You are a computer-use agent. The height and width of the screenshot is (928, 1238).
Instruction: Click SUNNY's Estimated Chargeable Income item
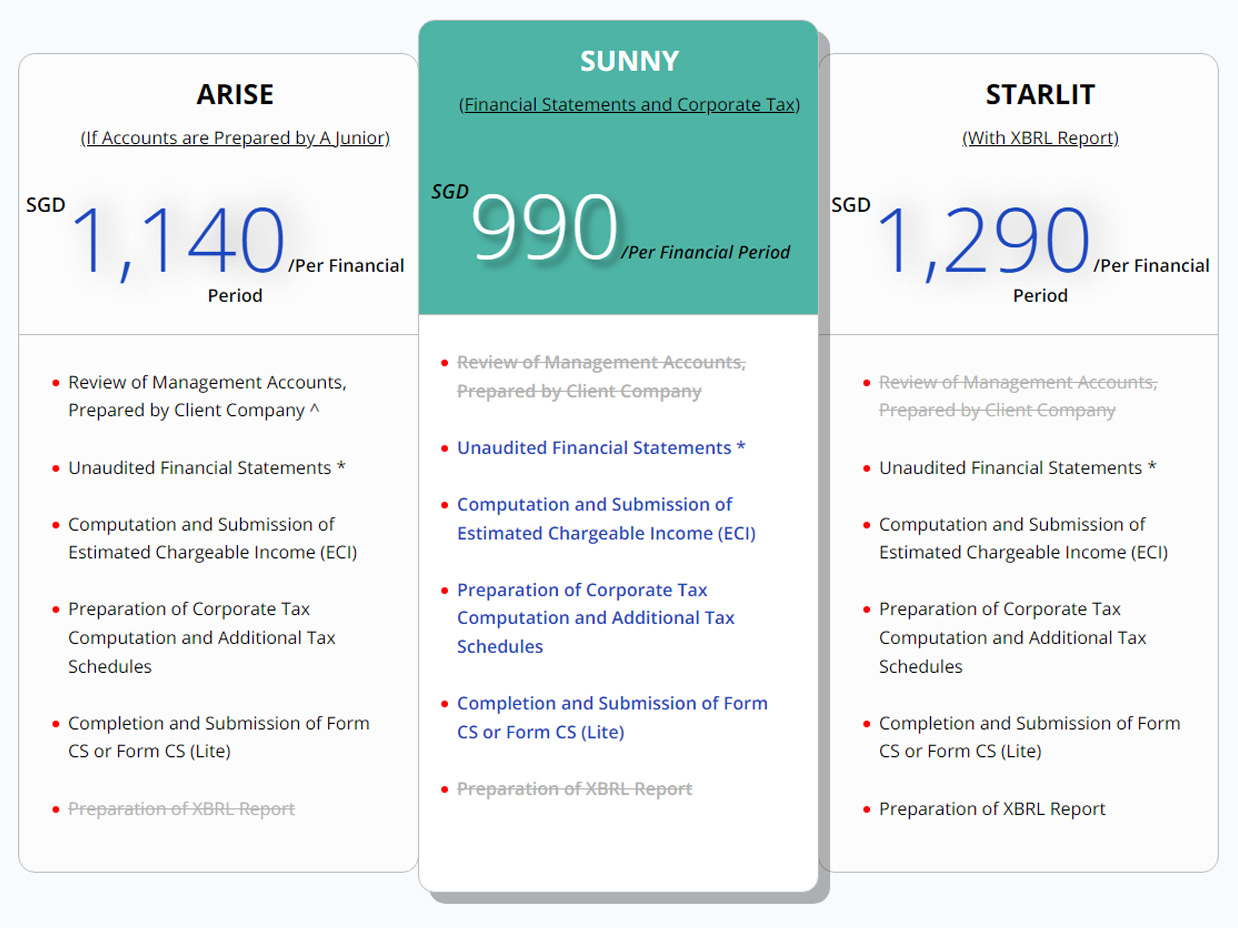pos(606,519)
